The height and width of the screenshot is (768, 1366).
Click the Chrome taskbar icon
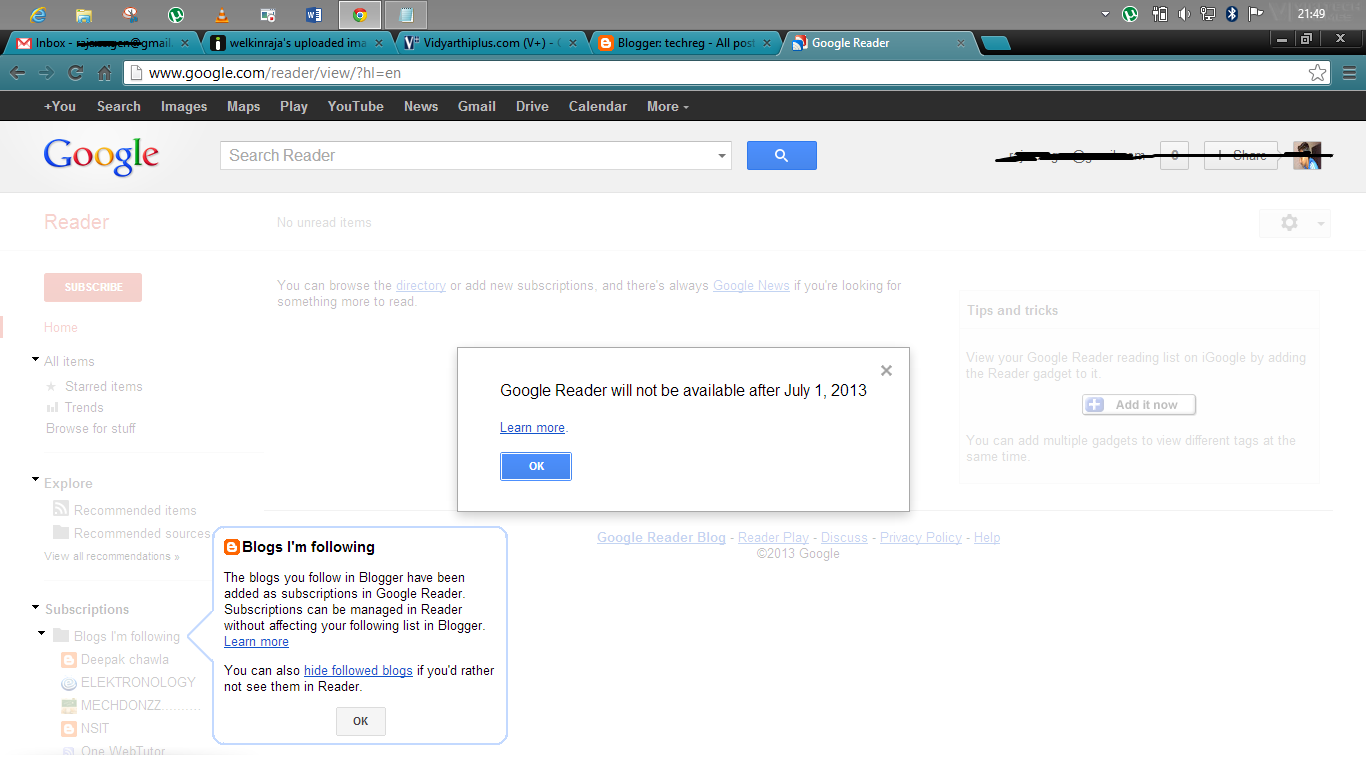click(x=360, y=14)
